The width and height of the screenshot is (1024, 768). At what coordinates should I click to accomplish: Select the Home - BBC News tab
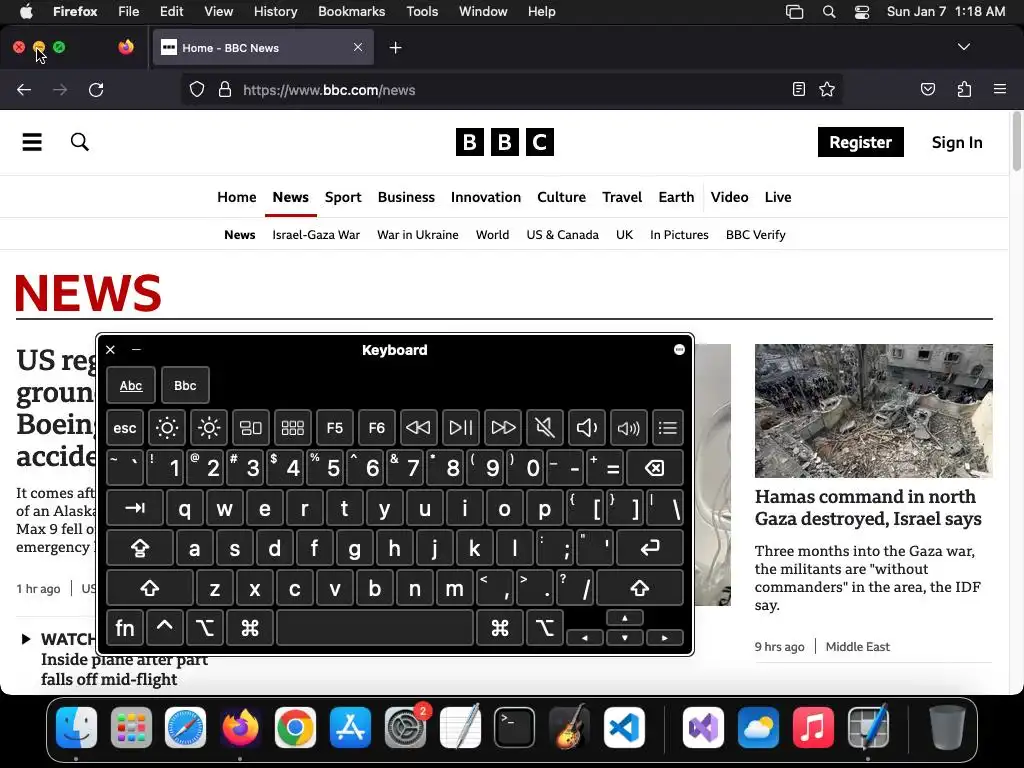coord(263,48)
